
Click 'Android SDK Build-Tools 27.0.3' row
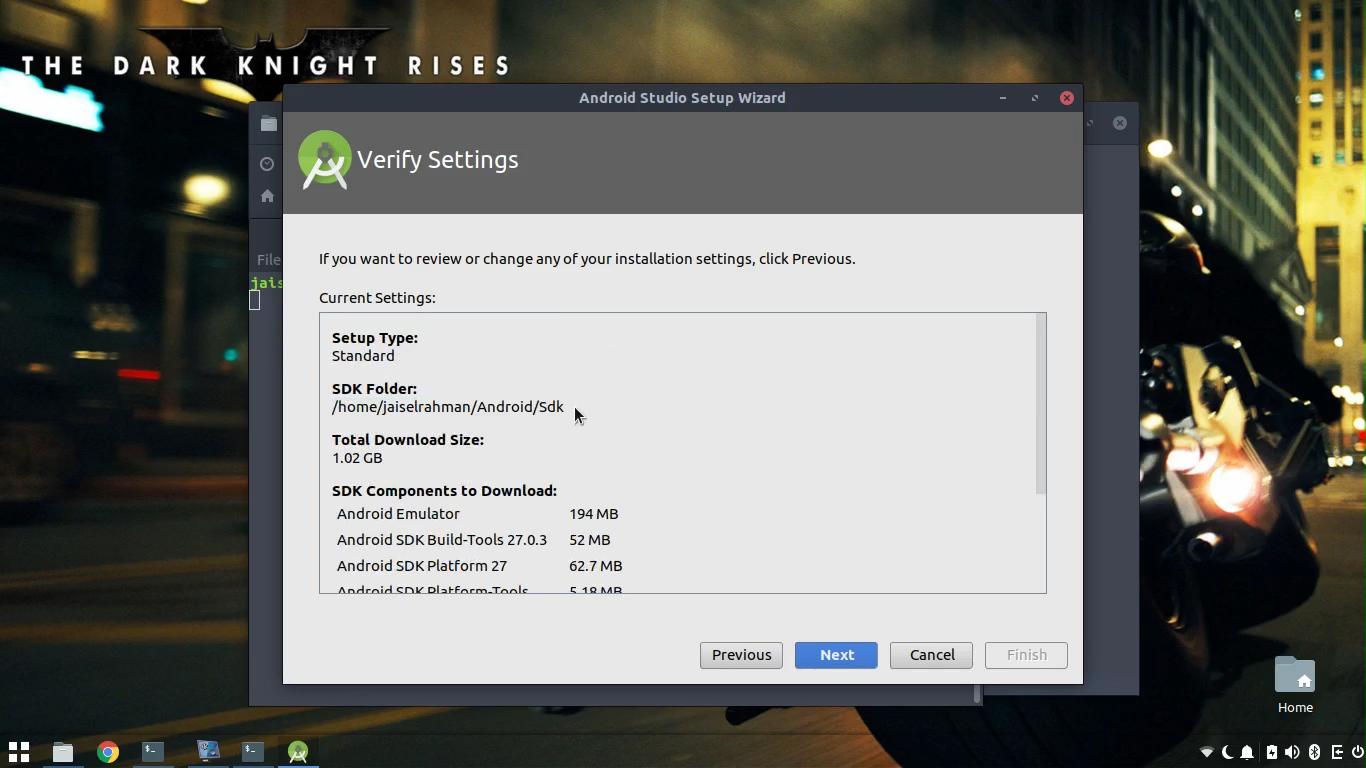442,540
